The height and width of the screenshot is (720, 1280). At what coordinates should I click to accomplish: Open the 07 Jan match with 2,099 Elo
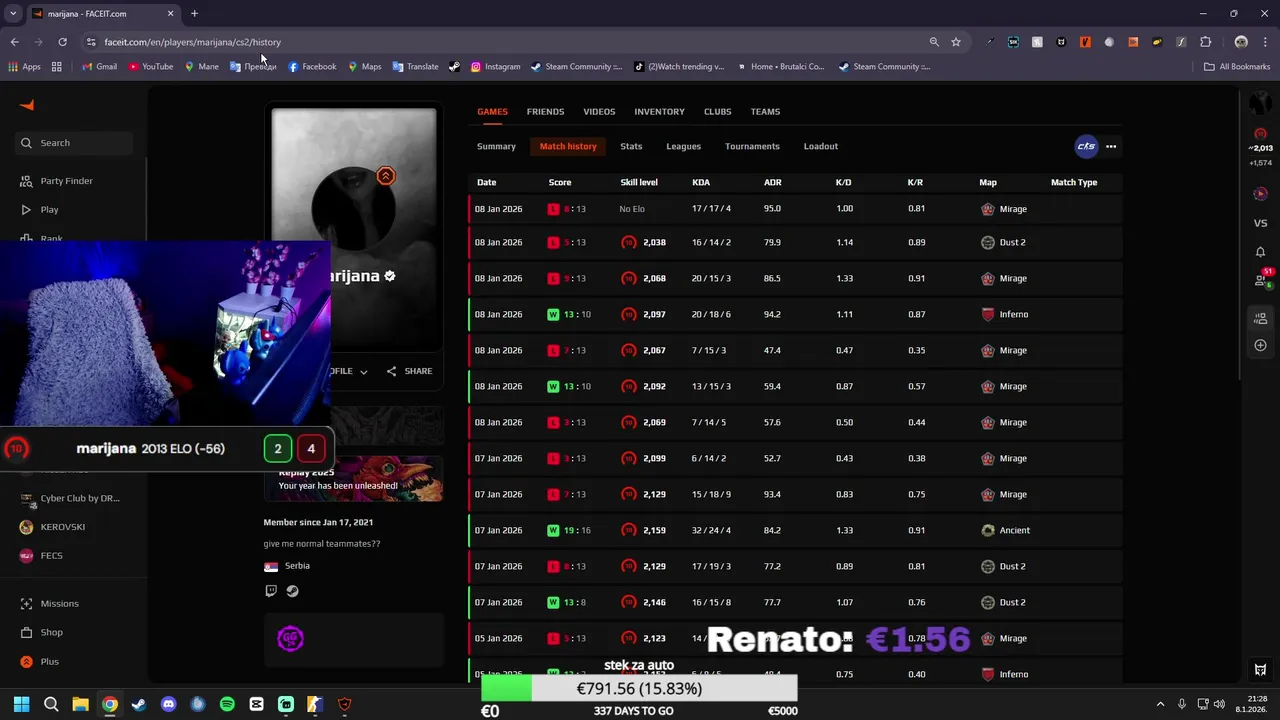795,458
